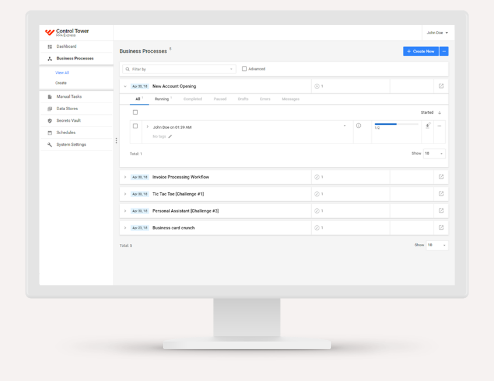Click the Invoice Processing Workflow process name

181,177
